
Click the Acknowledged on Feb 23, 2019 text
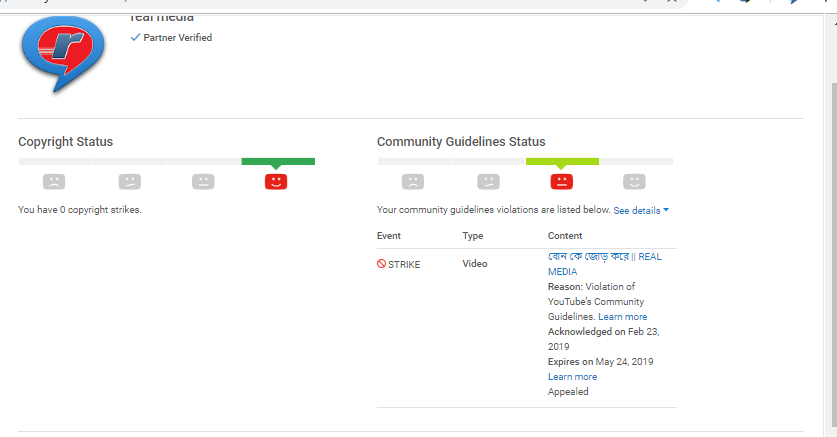[604, 339]
